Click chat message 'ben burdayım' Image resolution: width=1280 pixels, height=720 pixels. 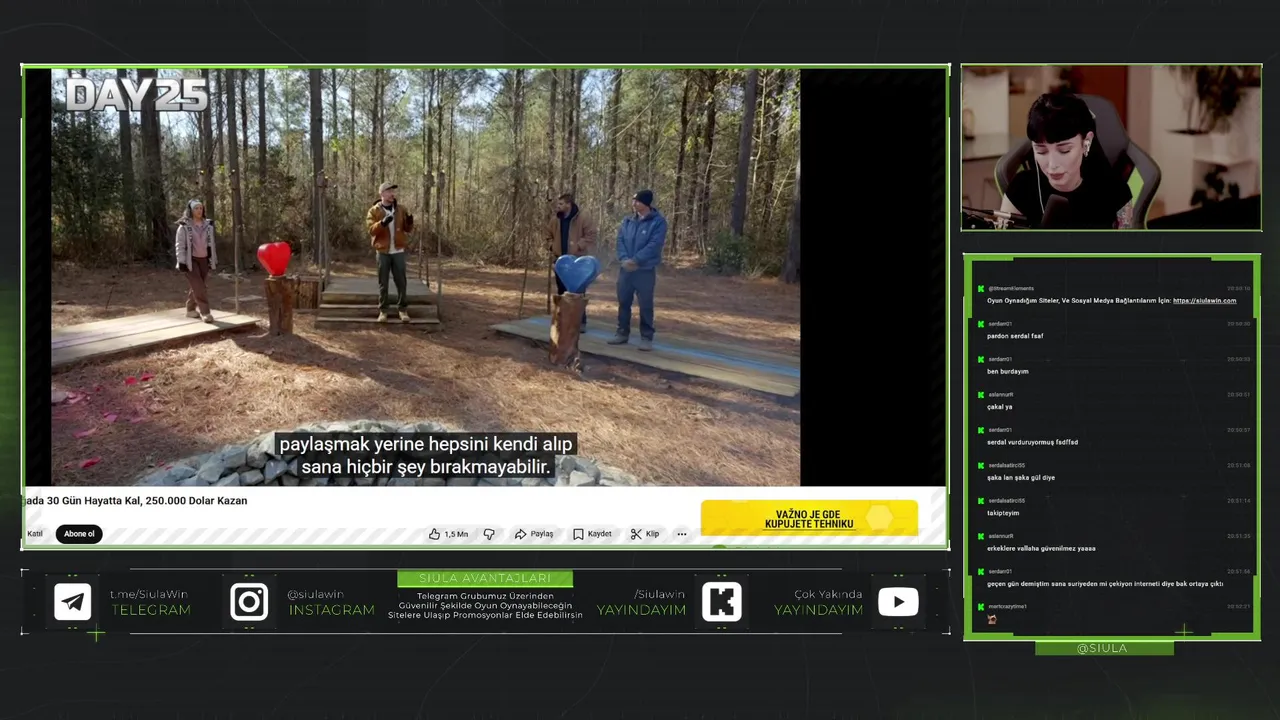pyautogui.click(x=1008, y=371)
